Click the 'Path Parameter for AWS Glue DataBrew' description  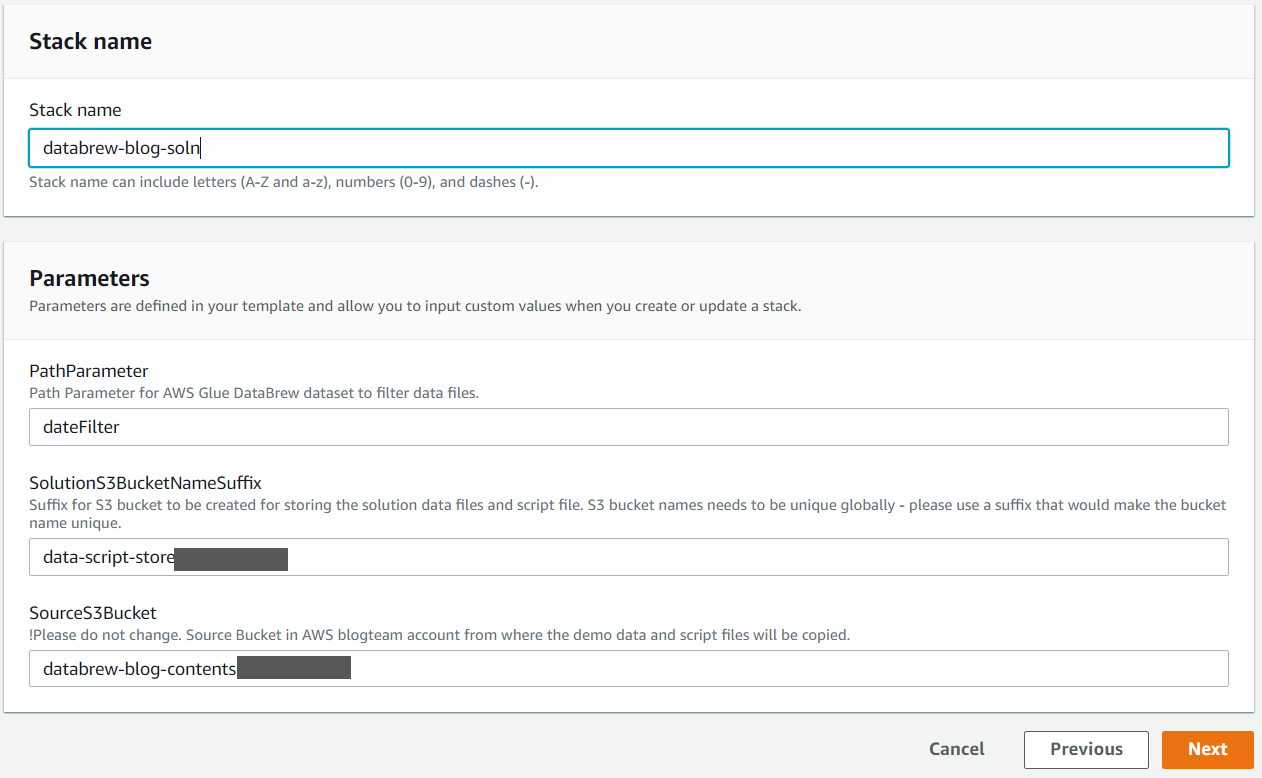pyautogui.click(x=254, y=393)
